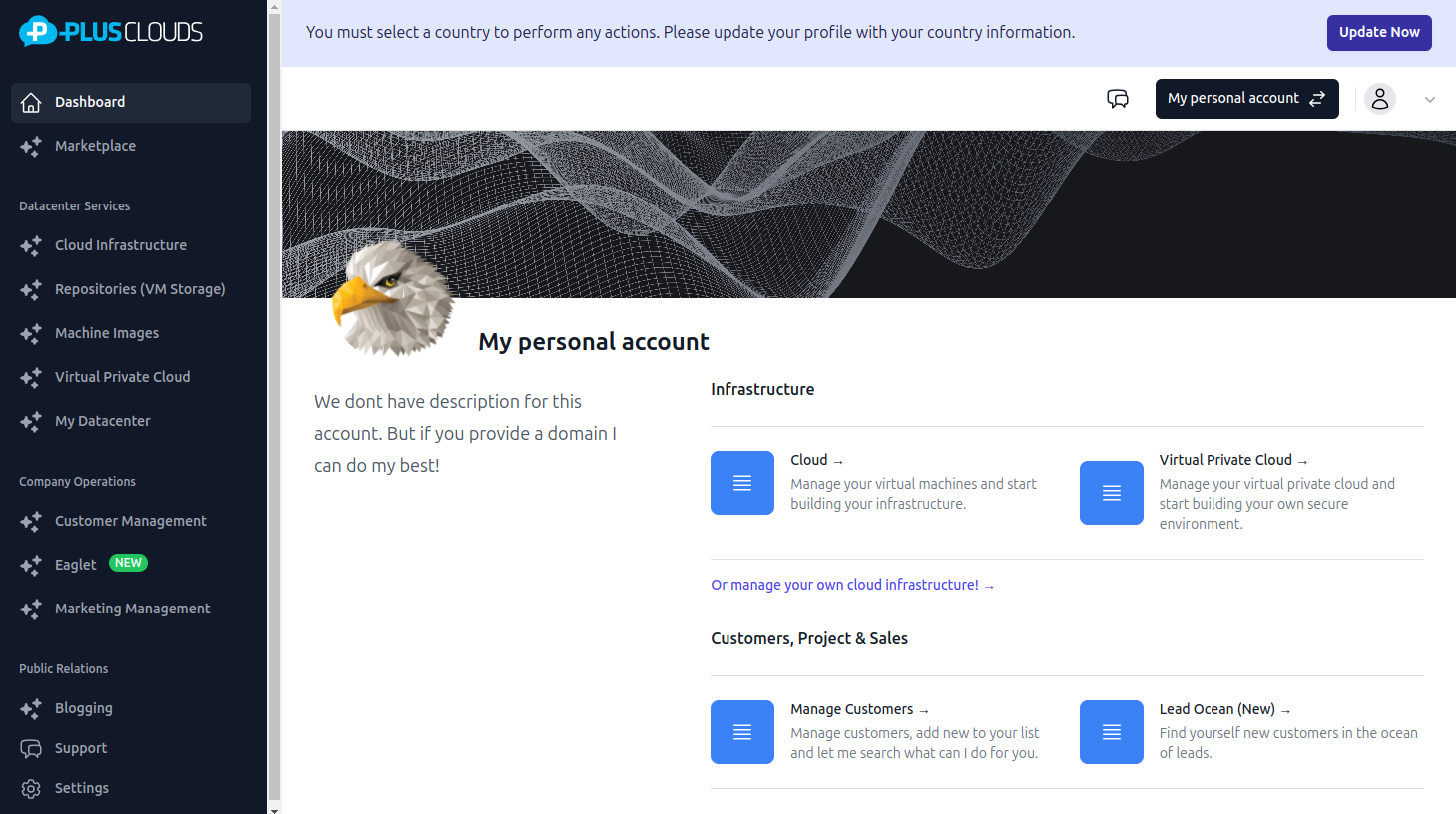Click the user profile icon in the header
The height and width of the screenshot is (814, 1456).
point(1380,99)
